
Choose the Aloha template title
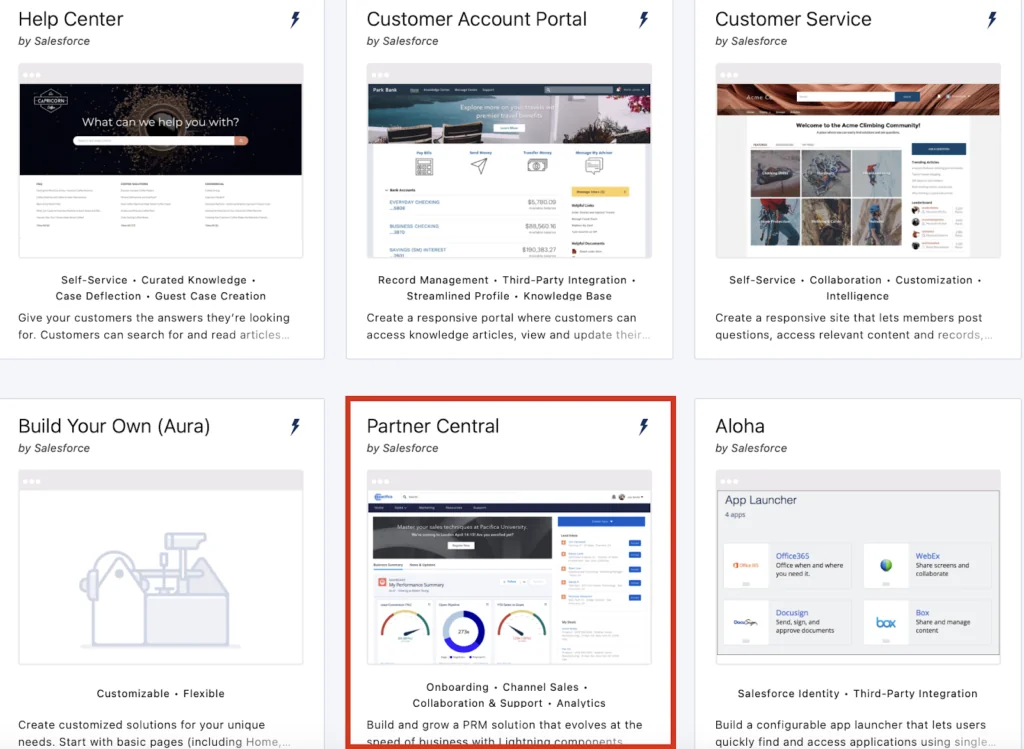click(x=739, y=426)
